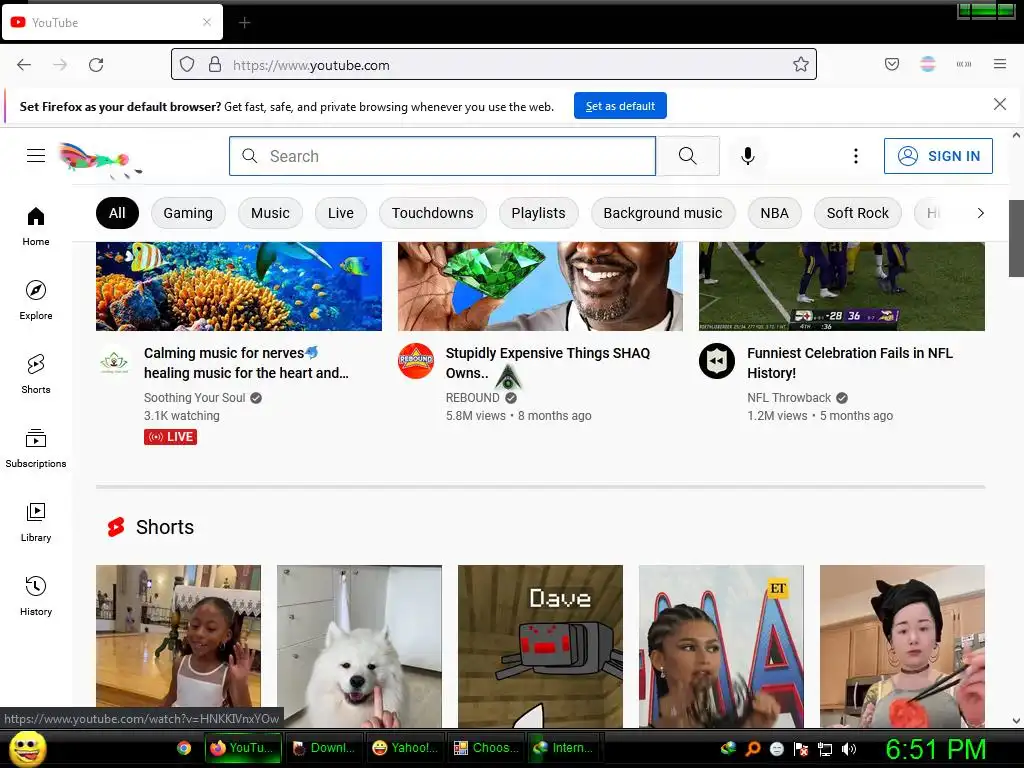This screenshot has width=1024, height=768.
Task: Launch Chrome from the taskbar
Action: (184, 748)
